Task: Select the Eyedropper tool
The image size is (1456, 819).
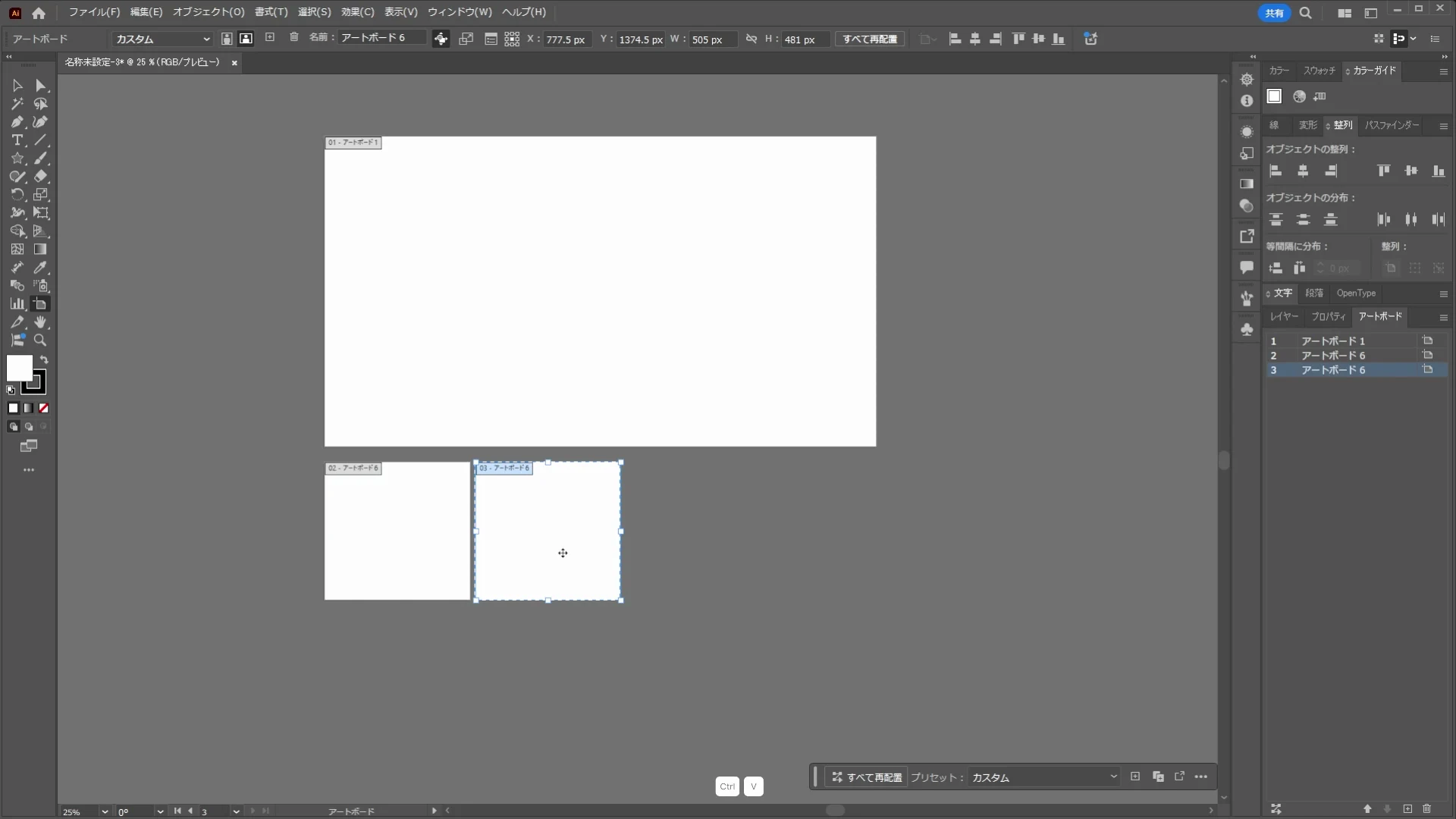Action: (40, 268)
